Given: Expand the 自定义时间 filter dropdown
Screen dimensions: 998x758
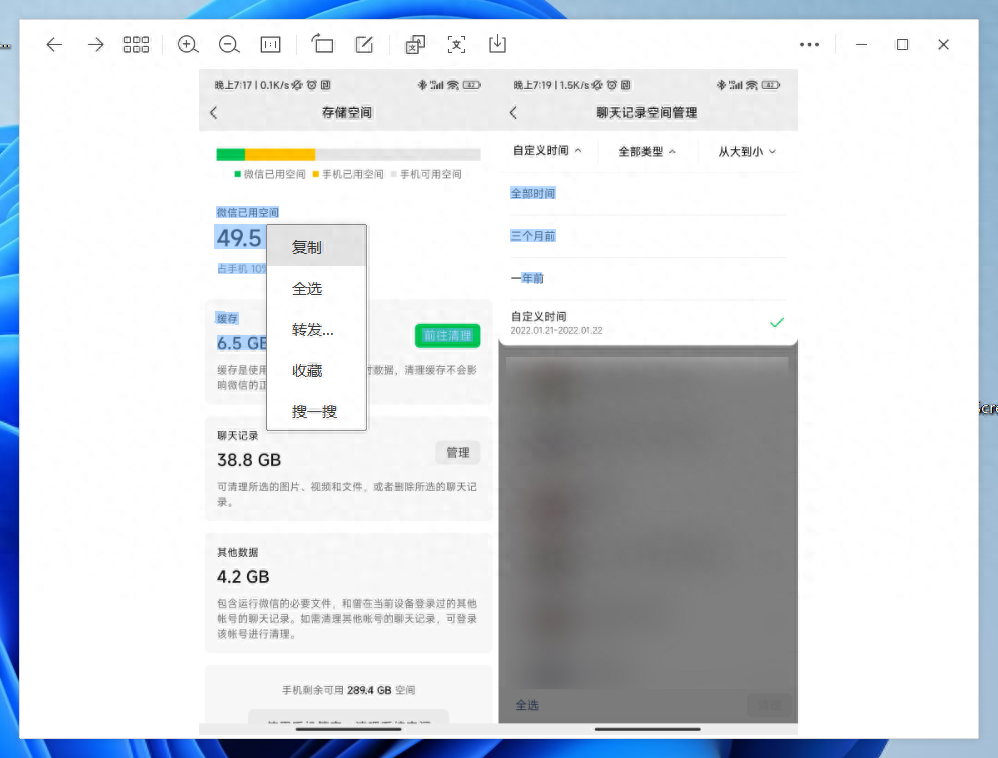Looking at the screenshot, I should (x=547, y=151).
